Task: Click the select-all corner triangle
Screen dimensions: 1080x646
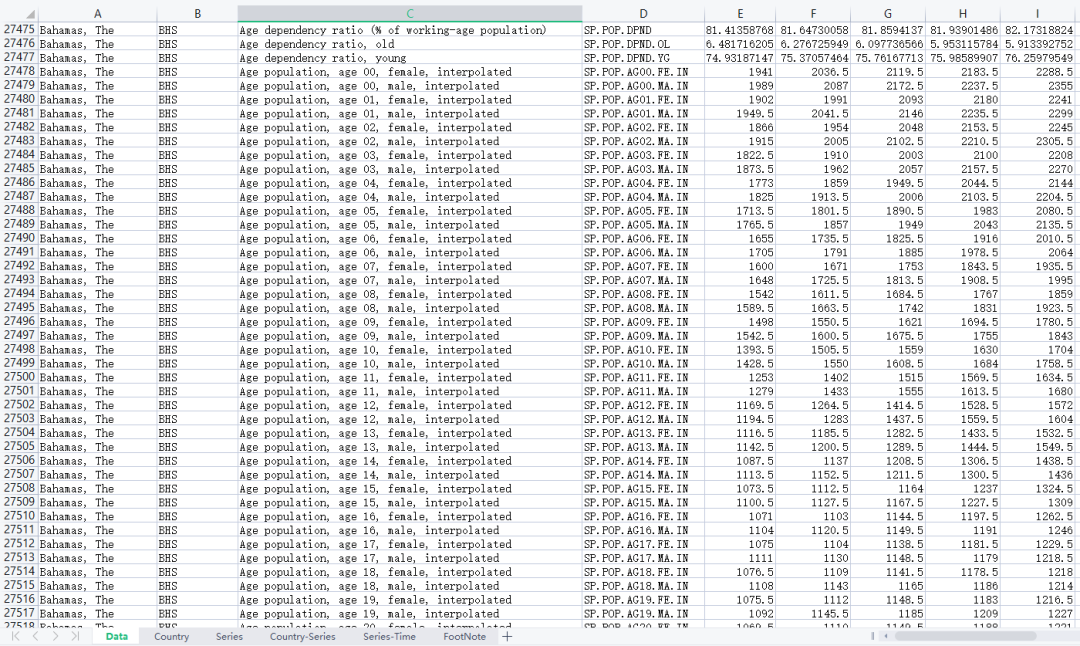Action: 30,14
